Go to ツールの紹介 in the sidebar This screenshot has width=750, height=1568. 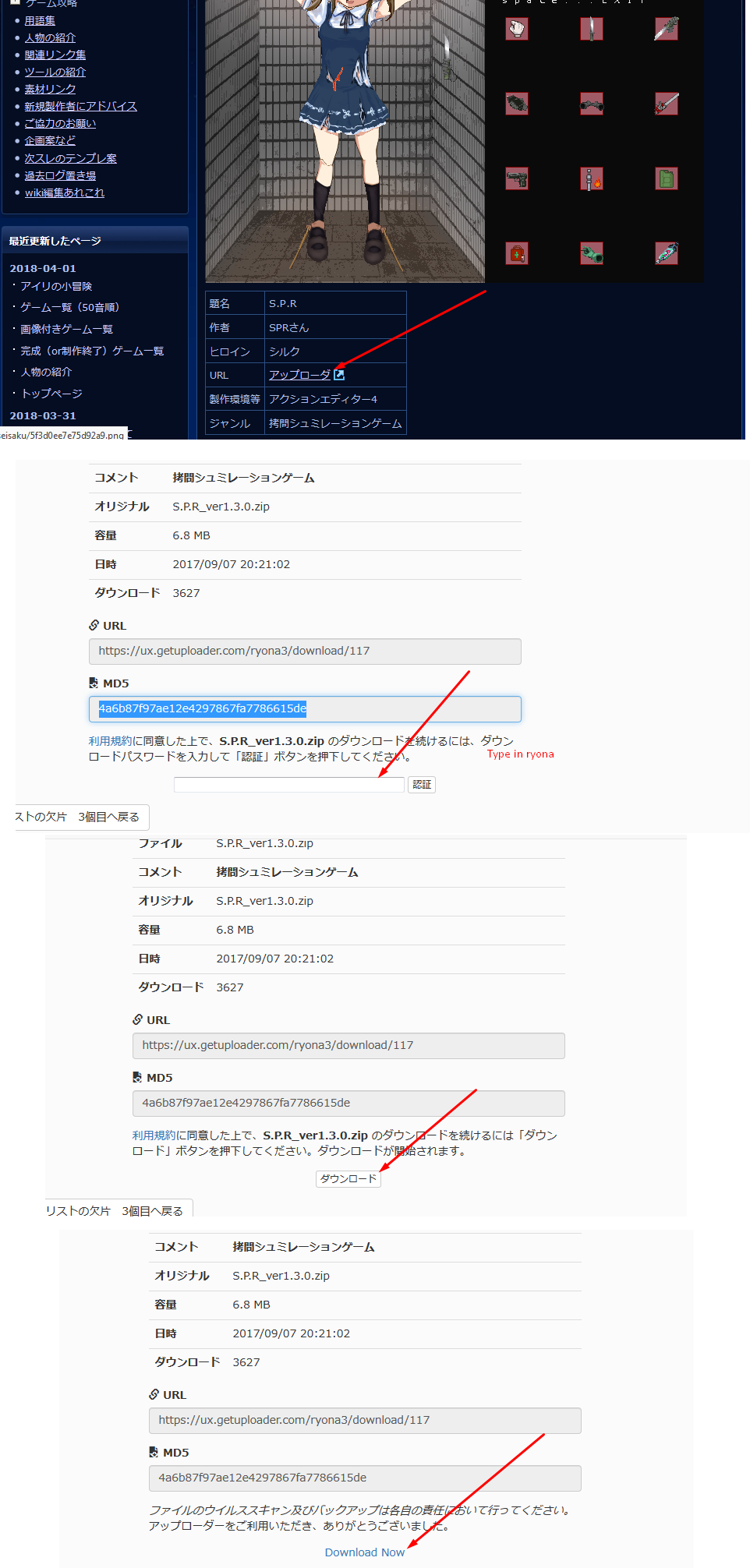pos(55,72)
